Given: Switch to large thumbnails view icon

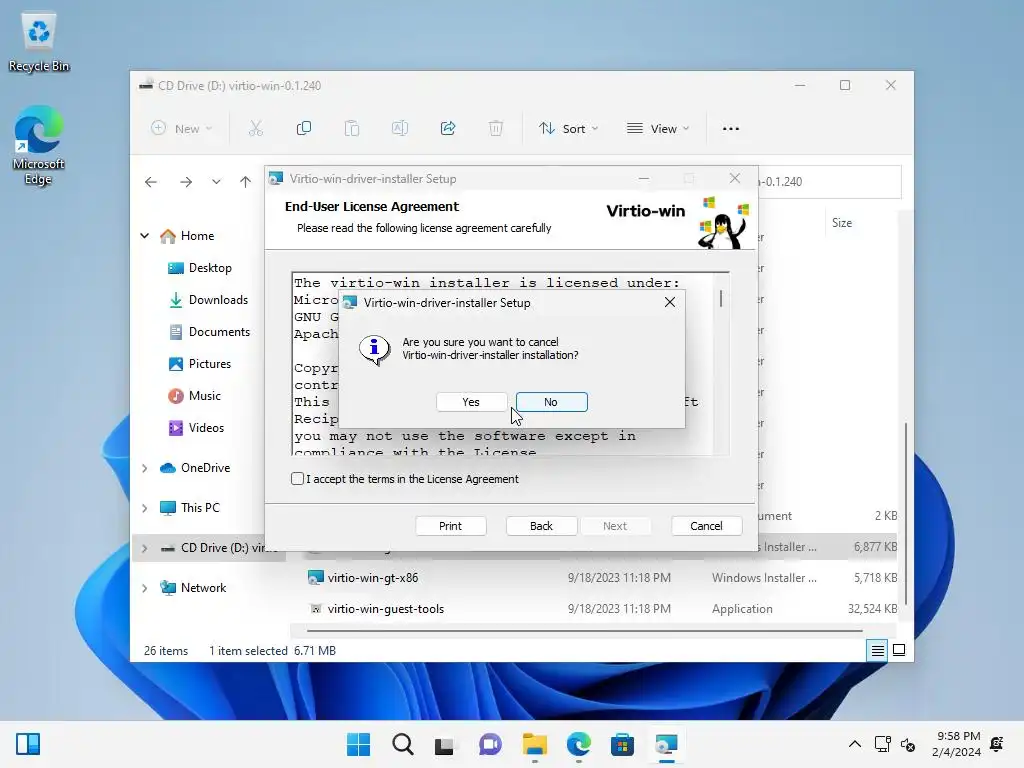Looking at the screenshot, I should [x=899, y=650].
